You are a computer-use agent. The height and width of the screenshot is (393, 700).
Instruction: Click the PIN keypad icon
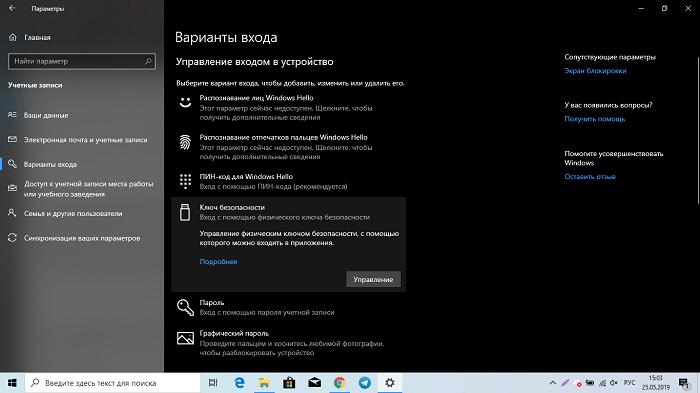[x=185, y=181]
